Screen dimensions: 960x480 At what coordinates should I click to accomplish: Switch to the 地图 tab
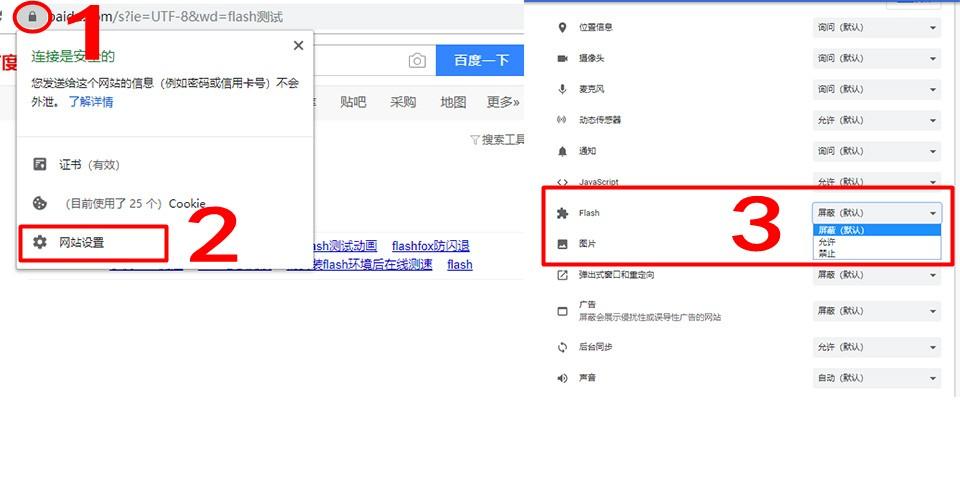pos(453,102)
